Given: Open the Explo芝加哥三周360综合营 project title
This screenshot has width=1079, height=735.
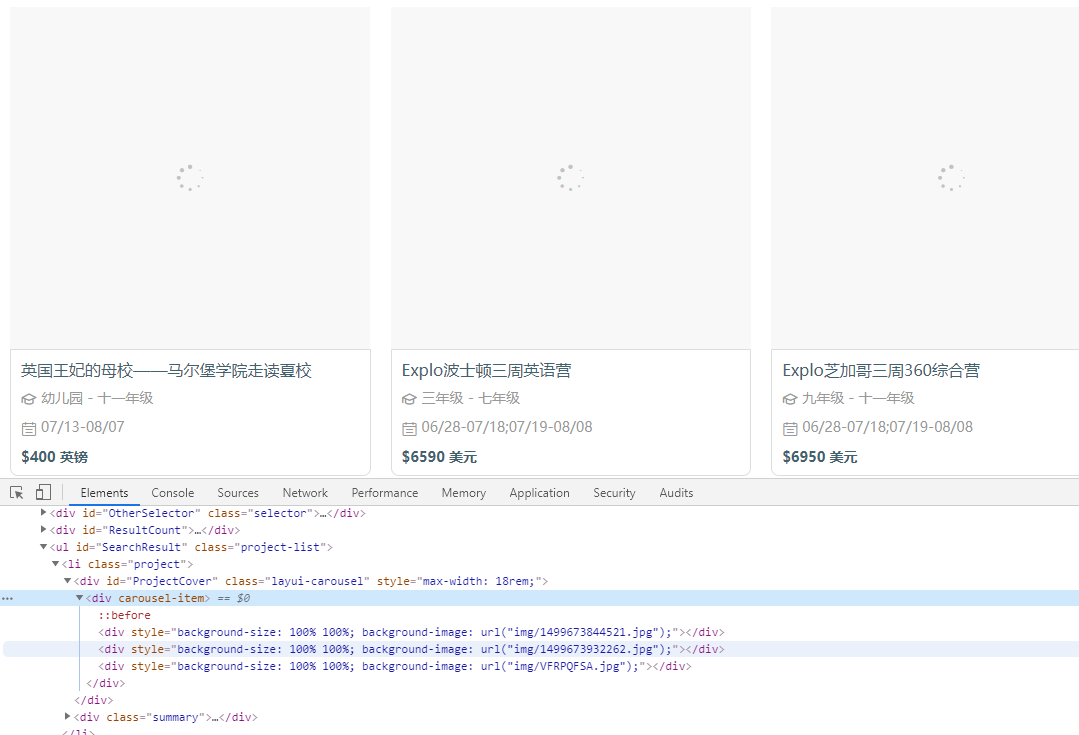Looking at the screenshot, I should click(x=881, y=371).
